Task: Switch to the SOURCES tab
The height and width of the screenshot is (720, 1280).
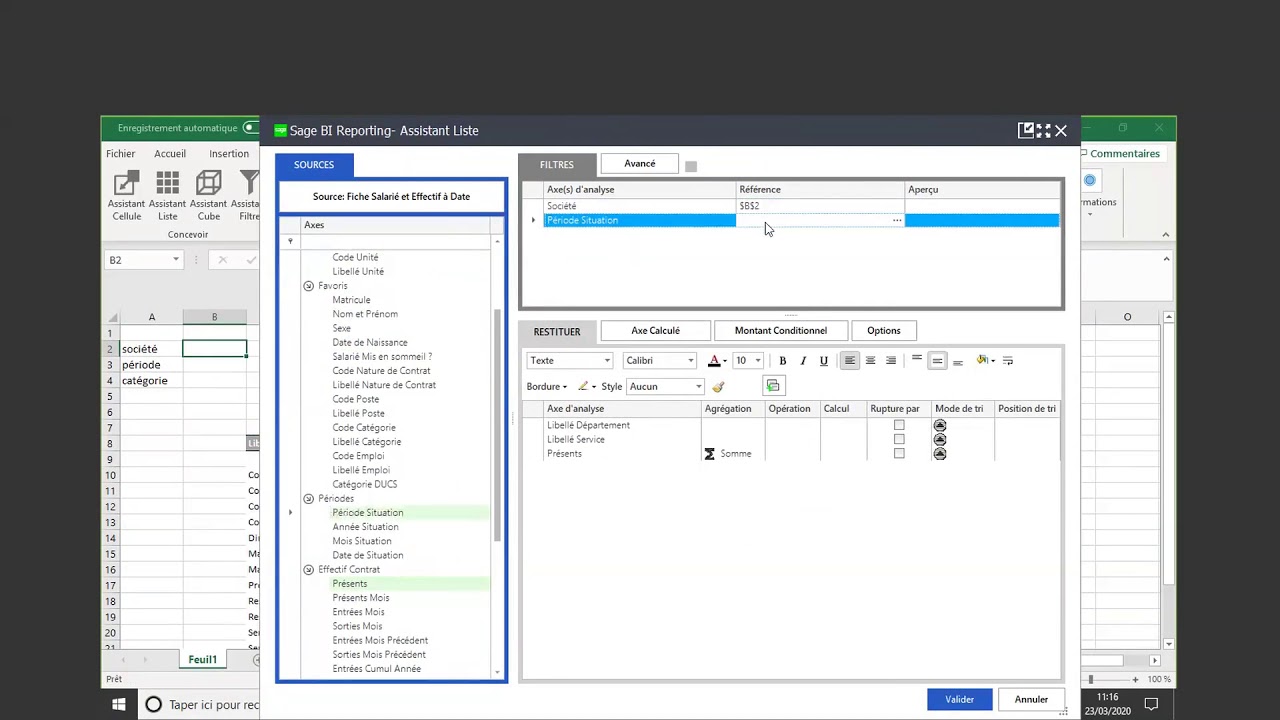Action: 314,165
